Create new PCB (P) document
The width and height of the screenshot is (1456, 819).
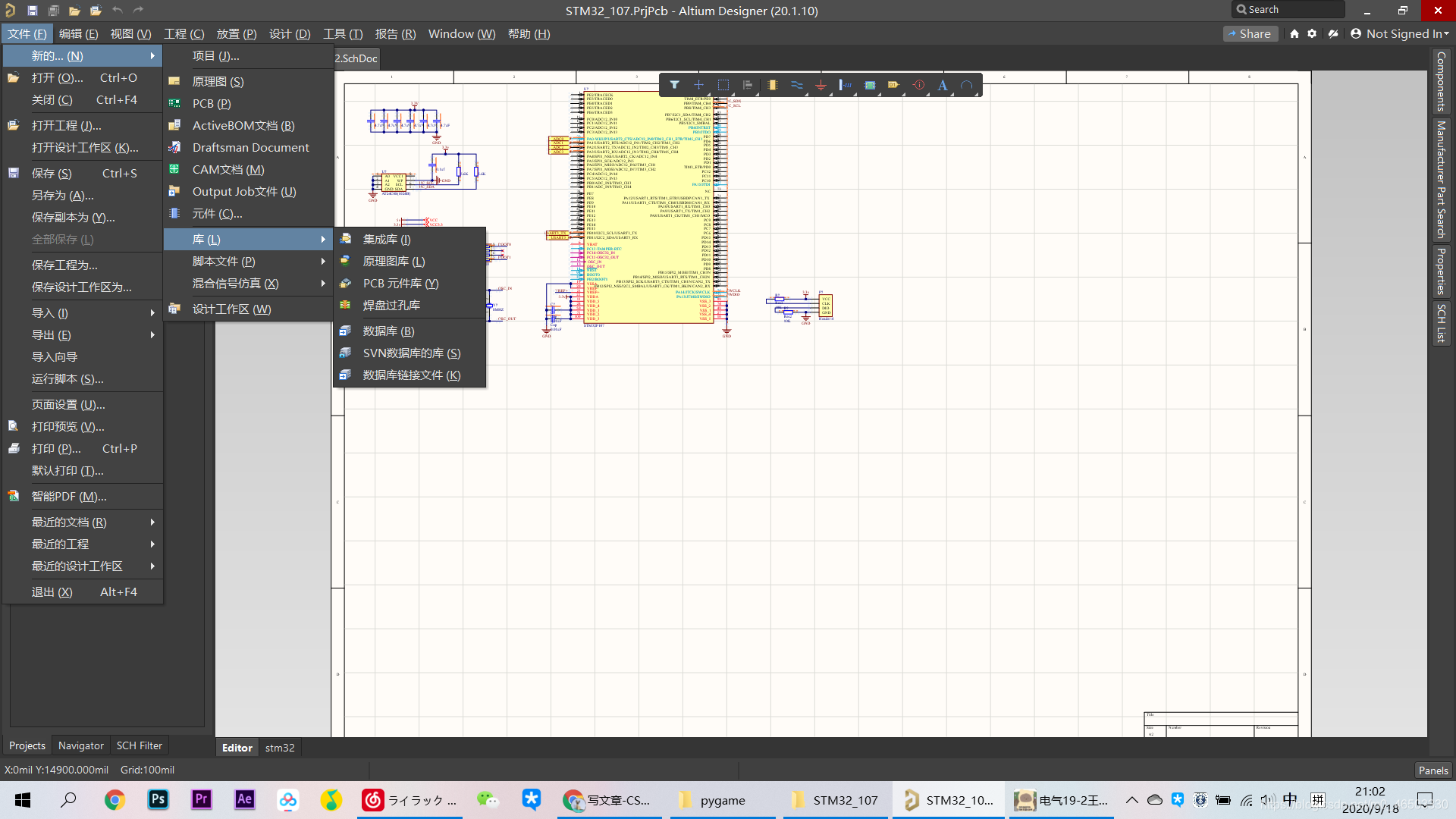(x=249, y=104)
